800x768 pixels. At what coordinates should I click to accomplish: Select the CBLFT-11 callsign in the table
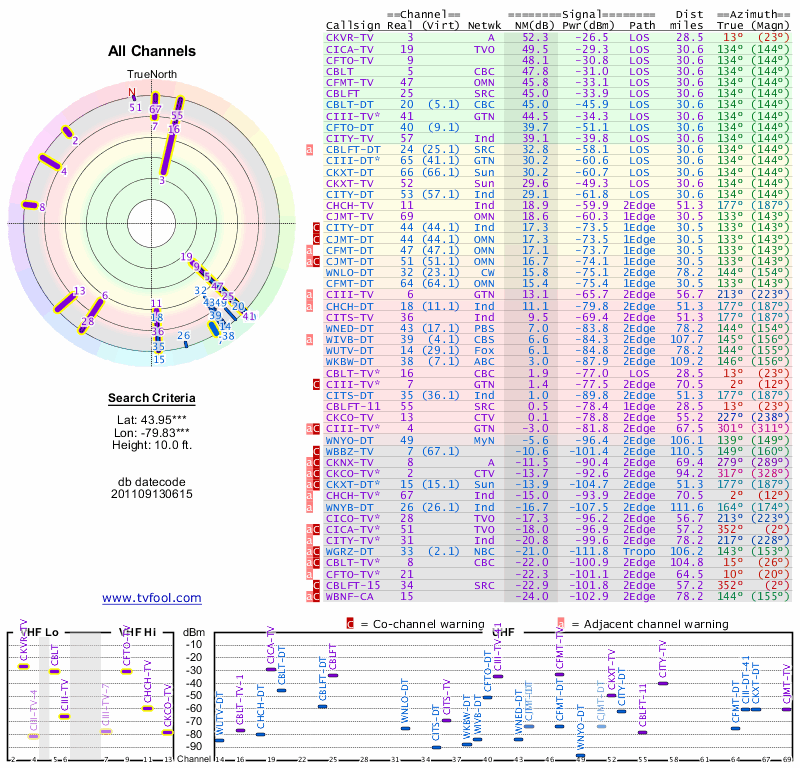pyautogui.click(x=353, y=407)
